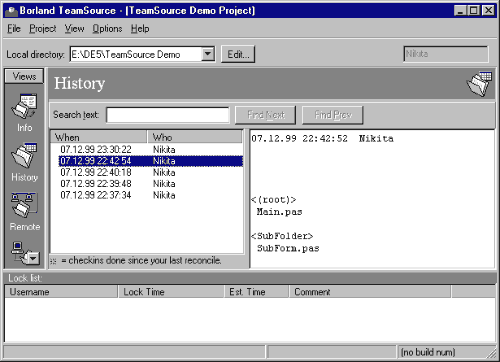500x362 pixels.
Task: Select checkin row 07.12.99 22:42:54
Action: tap(151, 161)
